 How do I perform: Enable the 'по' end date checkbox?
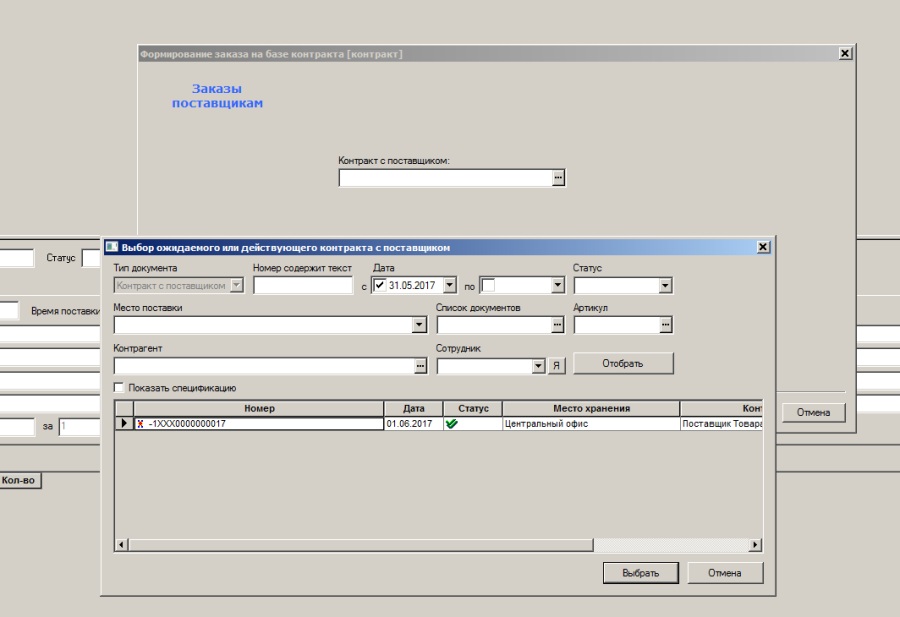point(488,285)
